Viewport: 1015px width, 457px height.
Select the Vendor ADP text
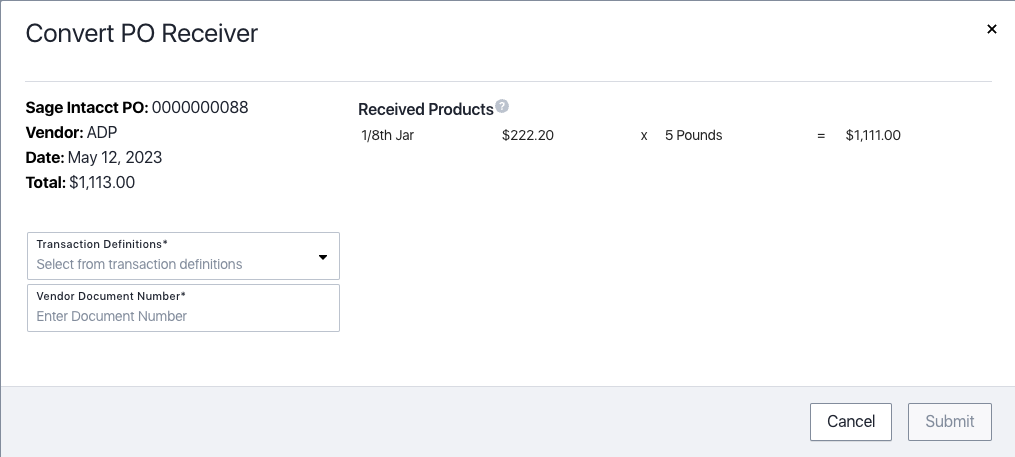(x=103, y=133)
